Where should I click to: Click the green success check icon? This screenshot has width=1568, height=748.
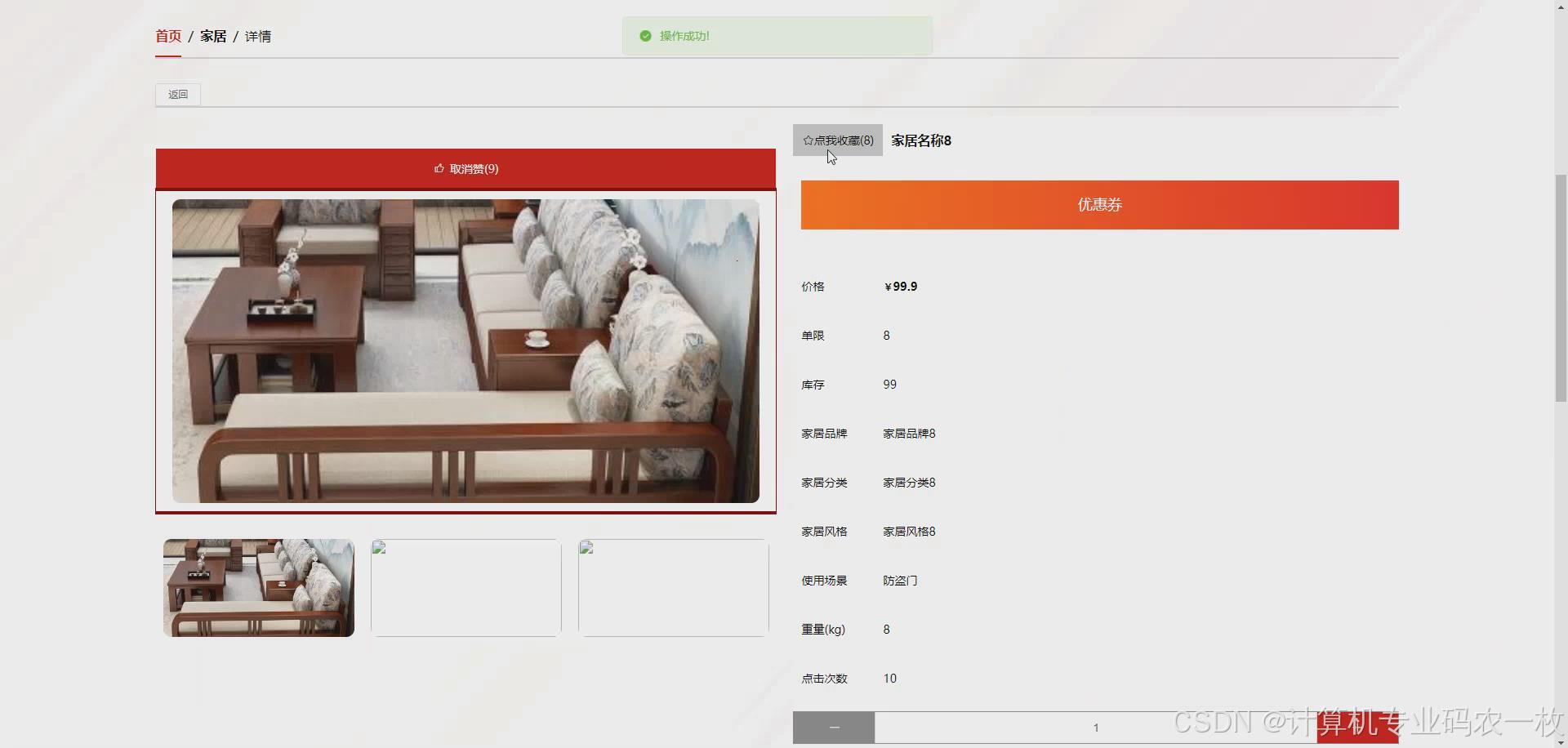click(645, 36)
